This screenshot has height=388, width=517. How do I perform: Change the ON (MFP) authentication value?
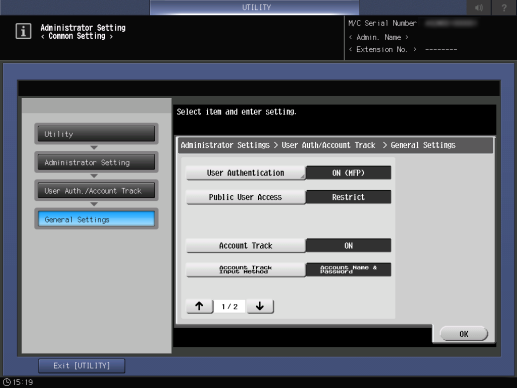point(348,173)
